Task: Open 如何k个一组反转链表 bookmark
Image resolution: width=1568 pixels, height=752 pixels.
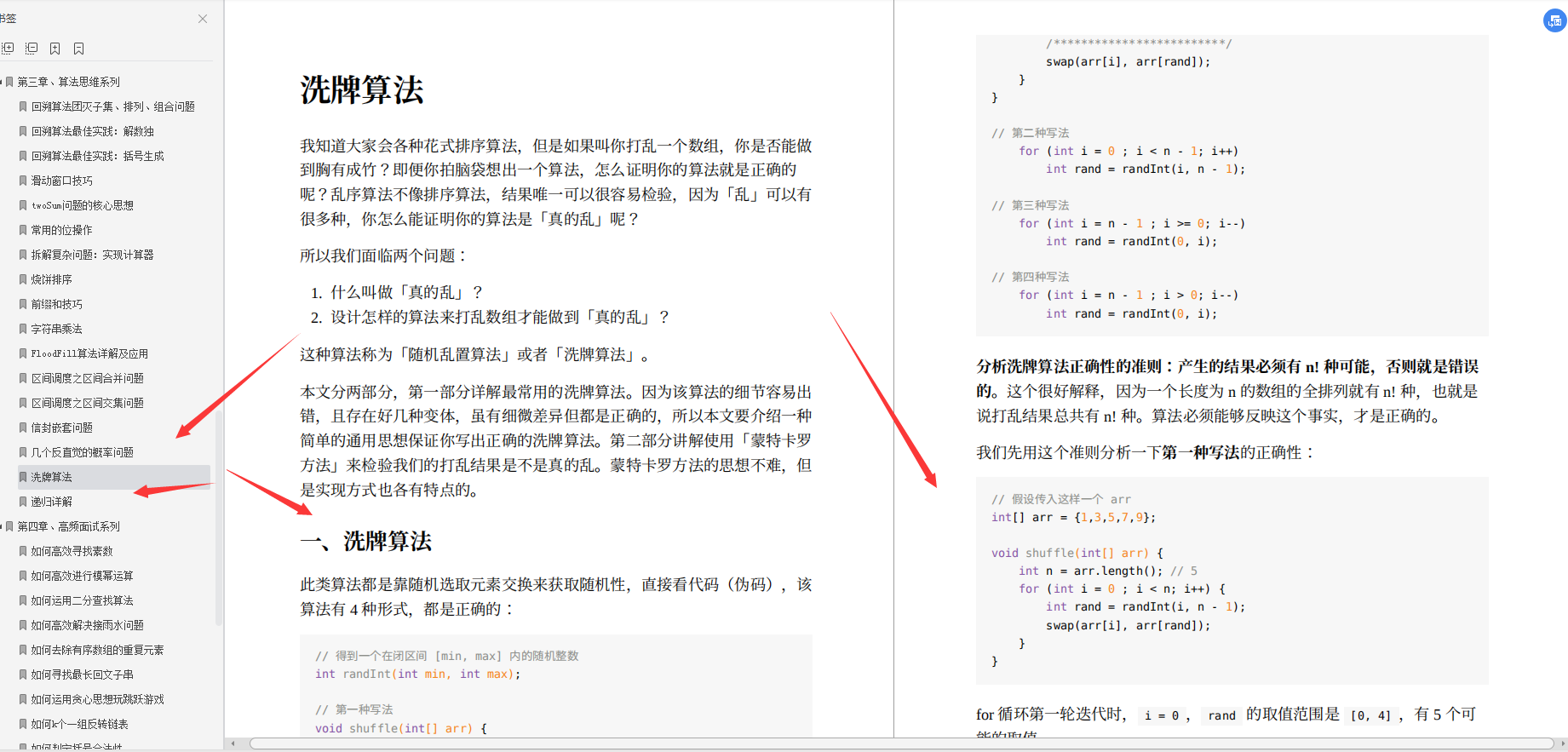Action: pos(80,724)
